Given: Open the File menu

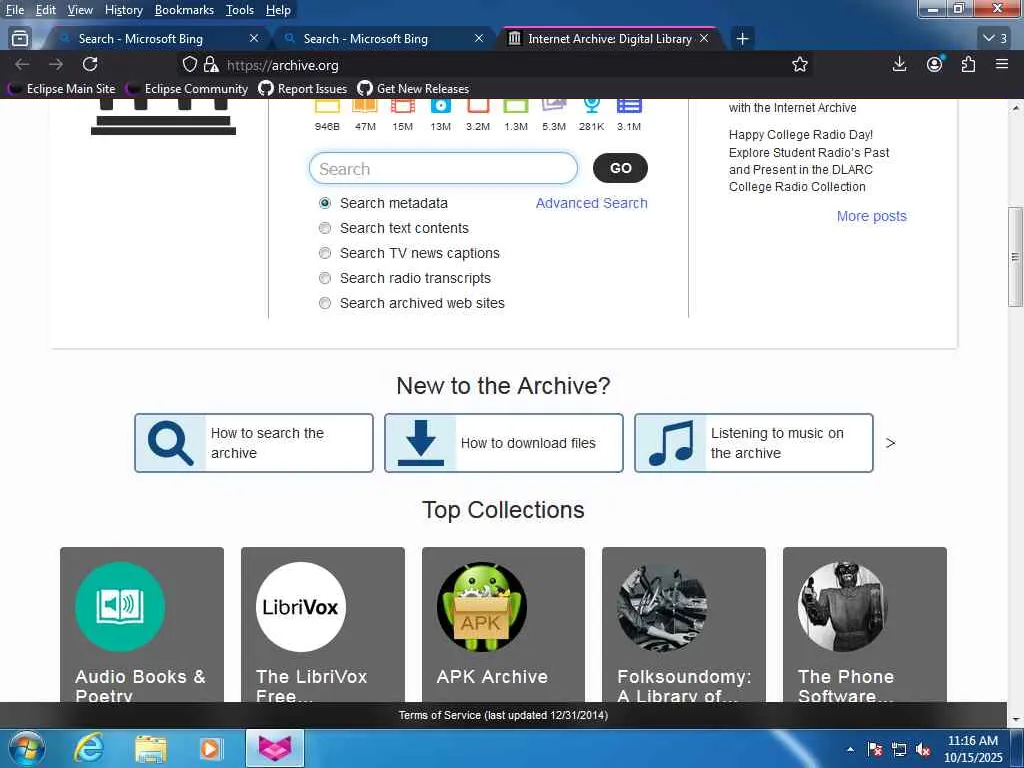Looking at the screenshot, I should (14, 10).
